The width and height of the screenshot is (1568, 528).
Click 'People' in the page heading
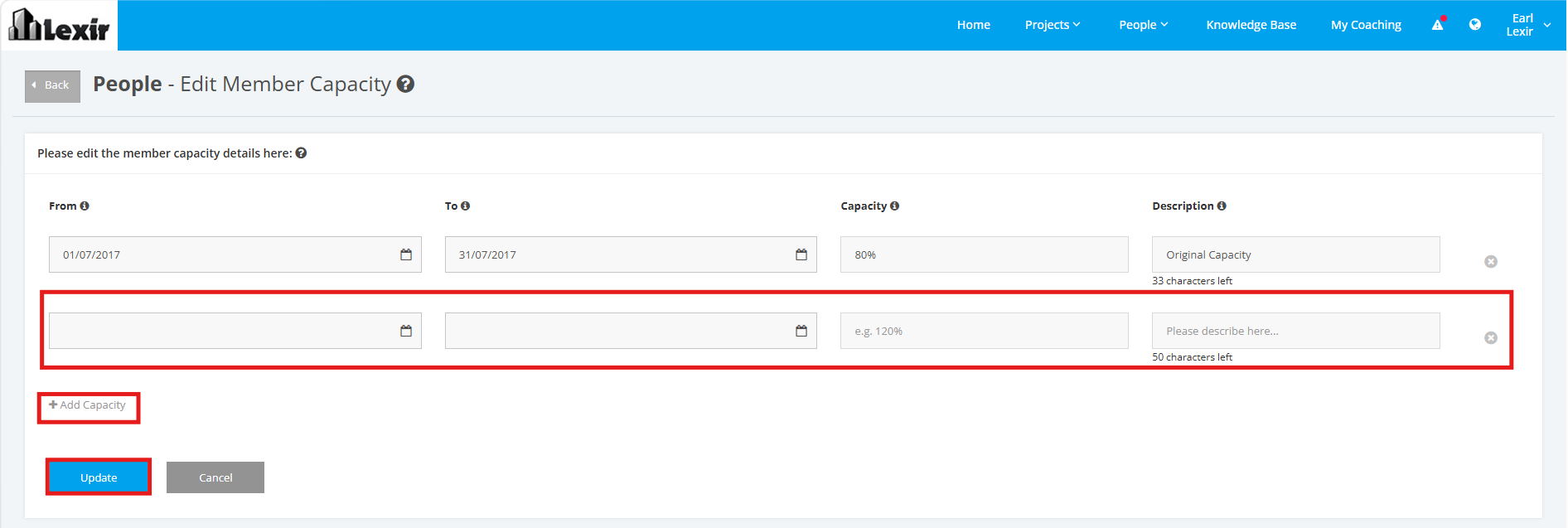(x=128, y=84)
